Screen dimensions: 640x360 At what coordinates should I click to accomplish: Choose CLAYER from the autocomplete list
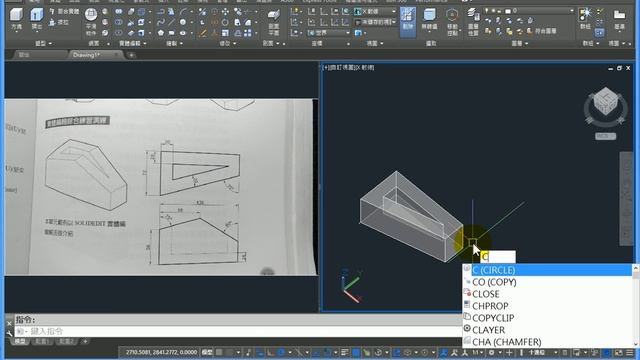[x=547, y=330]
